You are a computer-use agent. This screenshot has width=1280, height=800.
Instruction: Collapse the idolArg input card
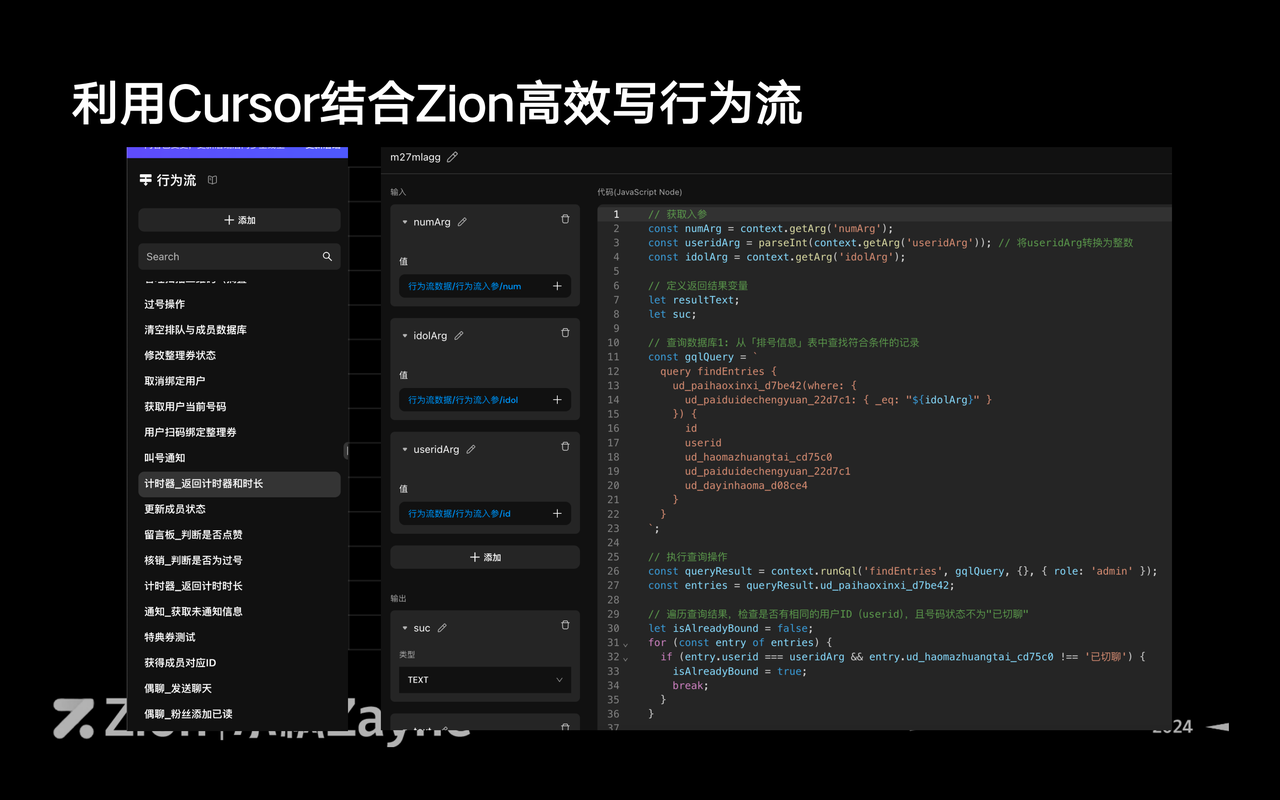[x=405, y=336]
